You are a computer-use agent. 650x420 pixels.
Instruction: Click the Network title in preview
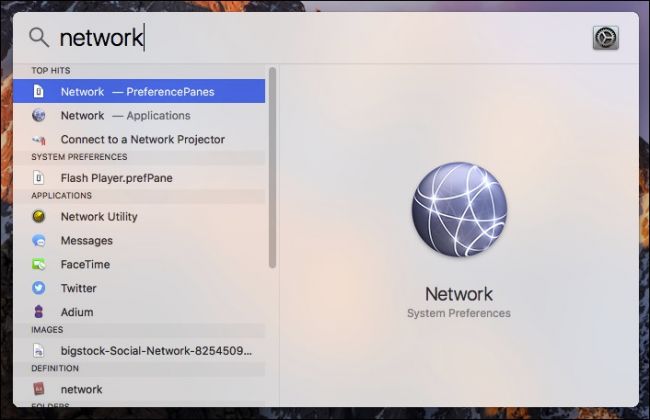pyautogui.click(x=459, y=294)
